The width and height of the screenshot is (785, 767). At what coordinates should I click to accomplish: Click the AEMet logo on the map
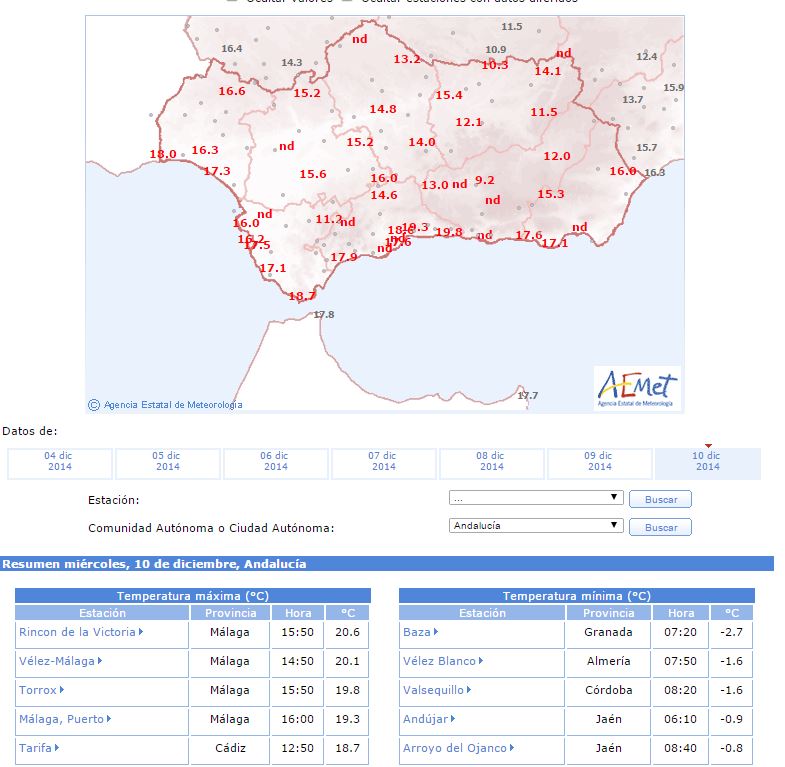click(x=636, y=387)
